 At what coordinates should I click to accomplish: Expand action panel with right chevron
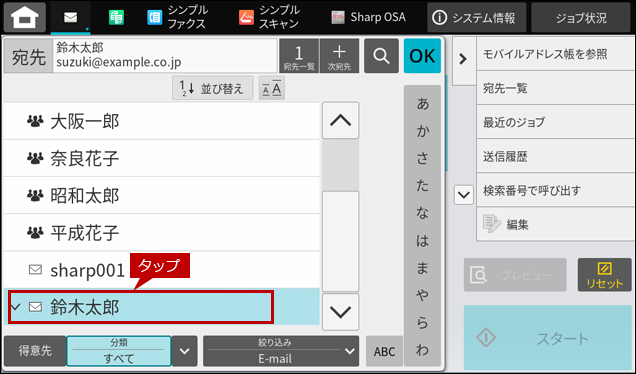[463, 59]
